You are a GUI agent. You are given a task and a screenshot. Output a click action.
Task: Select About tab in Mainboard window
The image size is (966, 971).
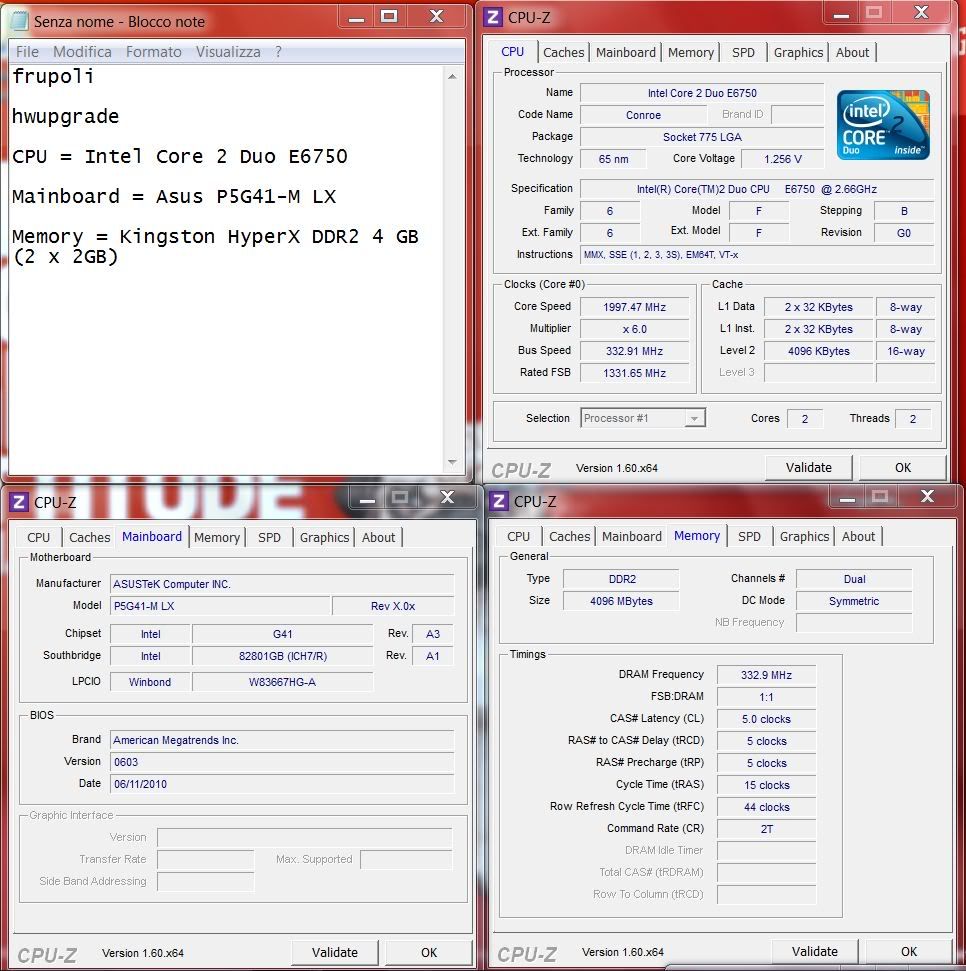click(x=378, y=538)
